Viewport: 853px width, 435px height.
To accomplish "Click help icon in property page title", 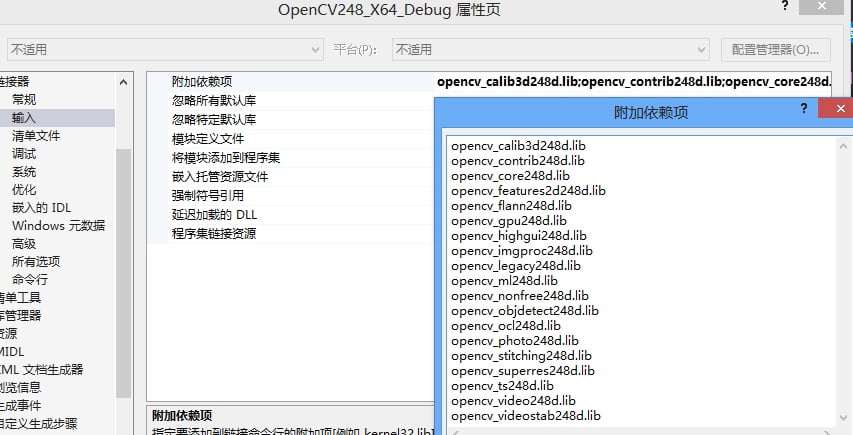I will coord(784,6).
